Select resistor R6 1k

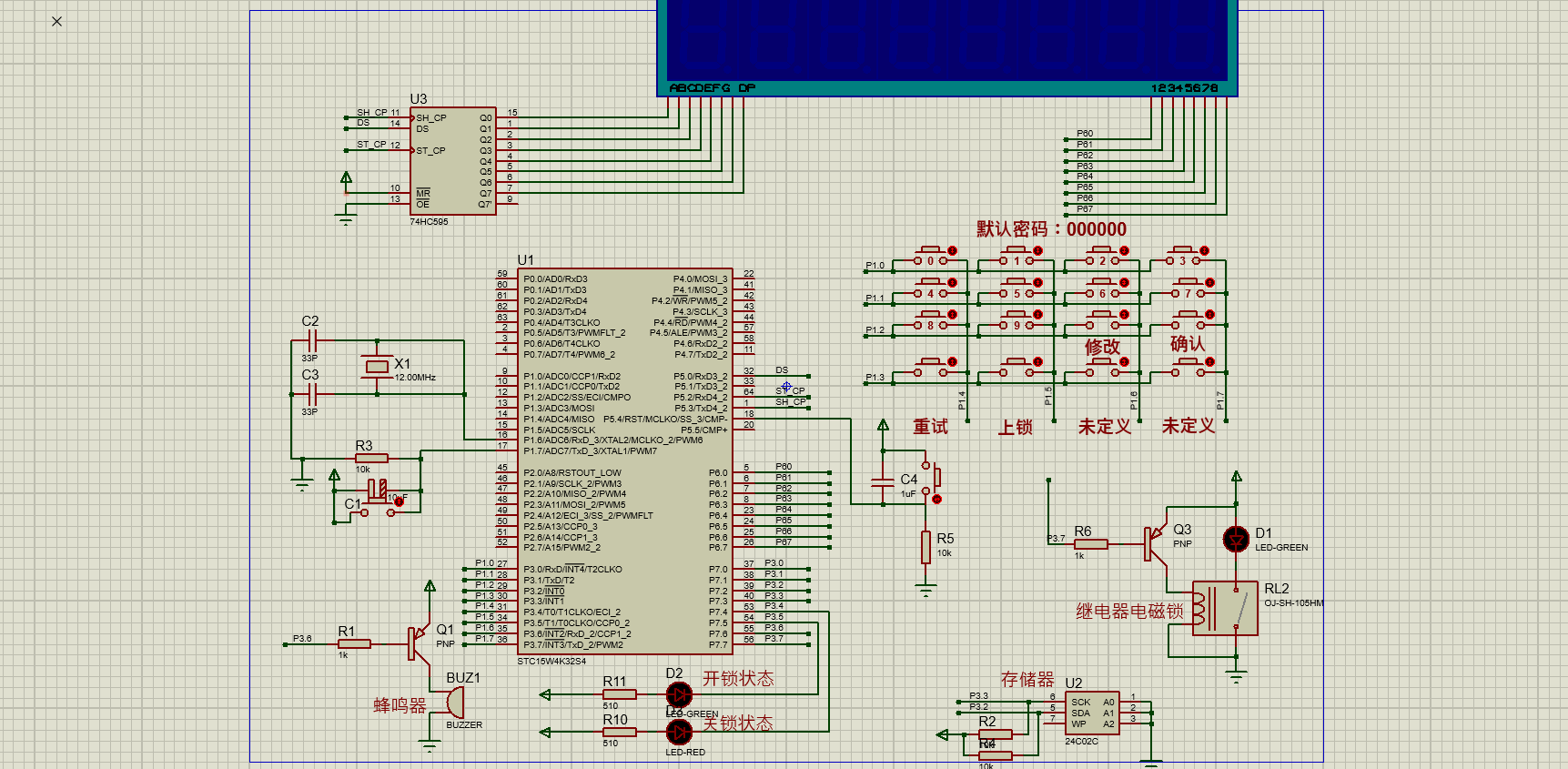point(1090,544)
